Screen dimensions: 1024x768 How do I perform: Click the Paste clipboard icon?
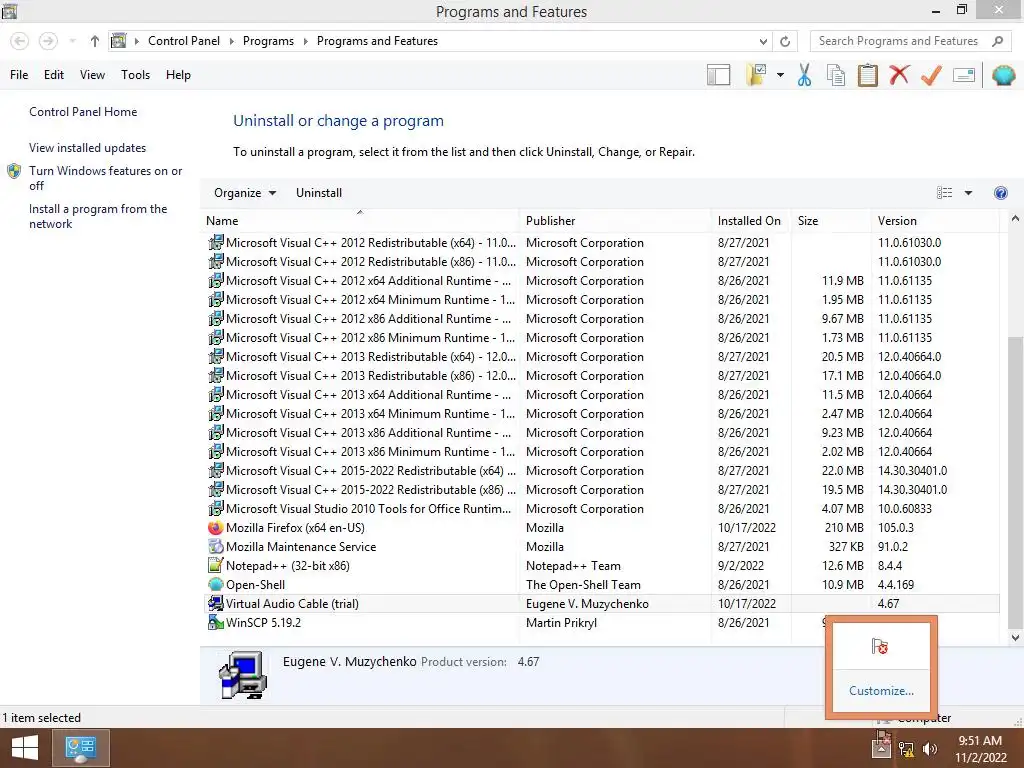(x=867, y=75)
